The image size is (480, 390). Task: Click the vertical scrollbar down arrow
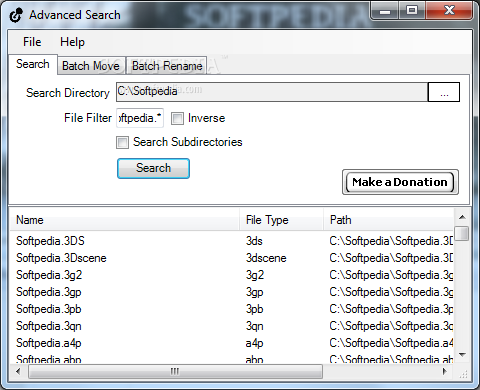click(462, 355)
